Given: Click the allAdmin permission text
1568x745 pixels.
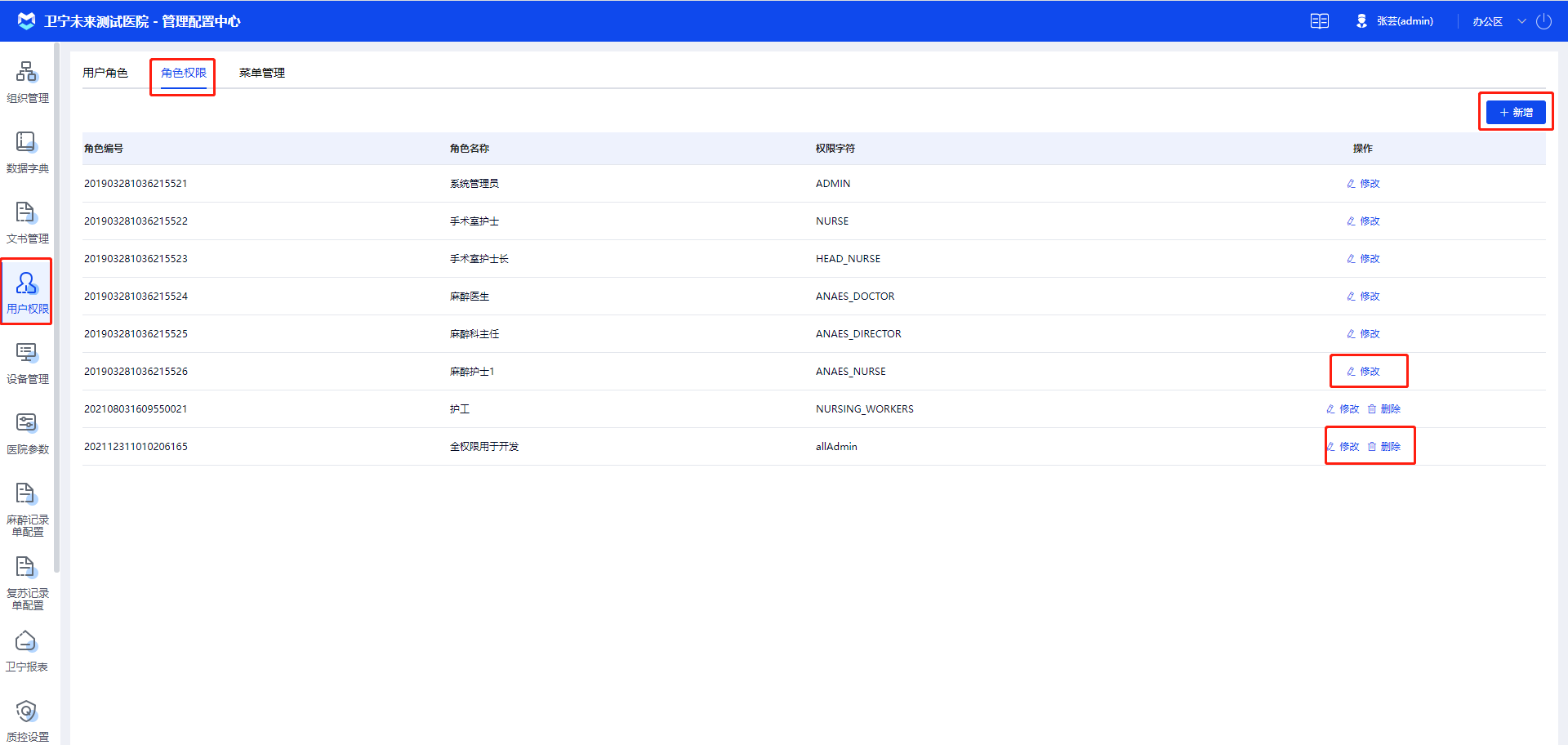Looking at the screenshot, I should pos(836,447).
